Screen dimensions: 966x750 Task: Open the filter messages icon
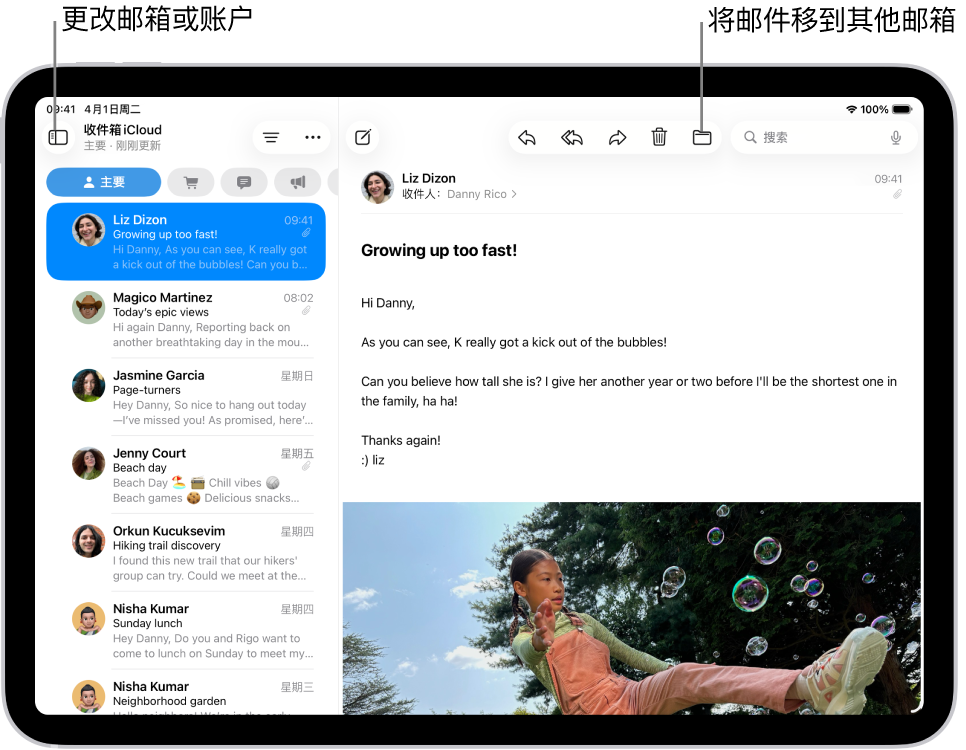[x=271, y=137]
